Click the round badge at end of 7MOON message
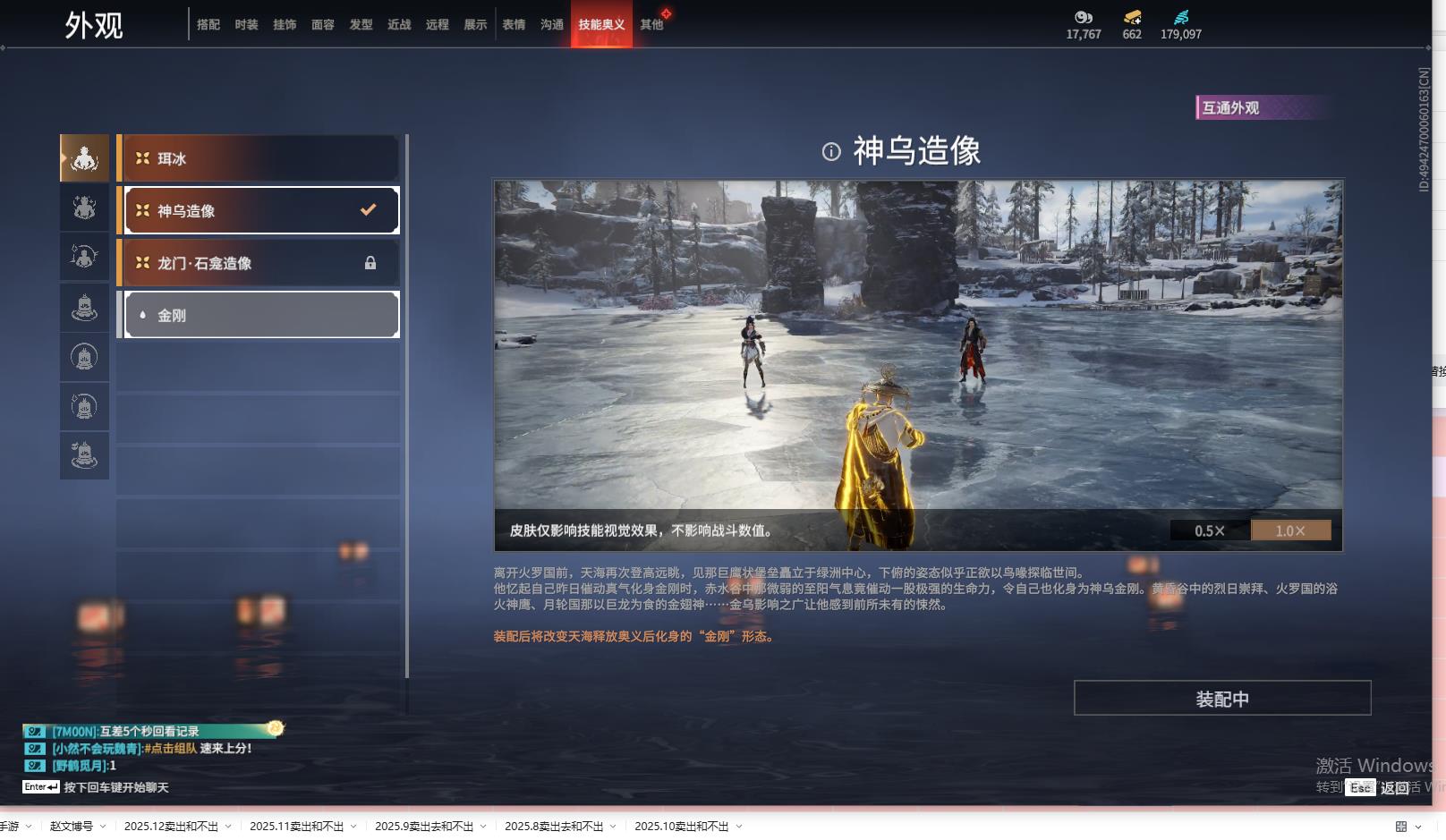 276,728
